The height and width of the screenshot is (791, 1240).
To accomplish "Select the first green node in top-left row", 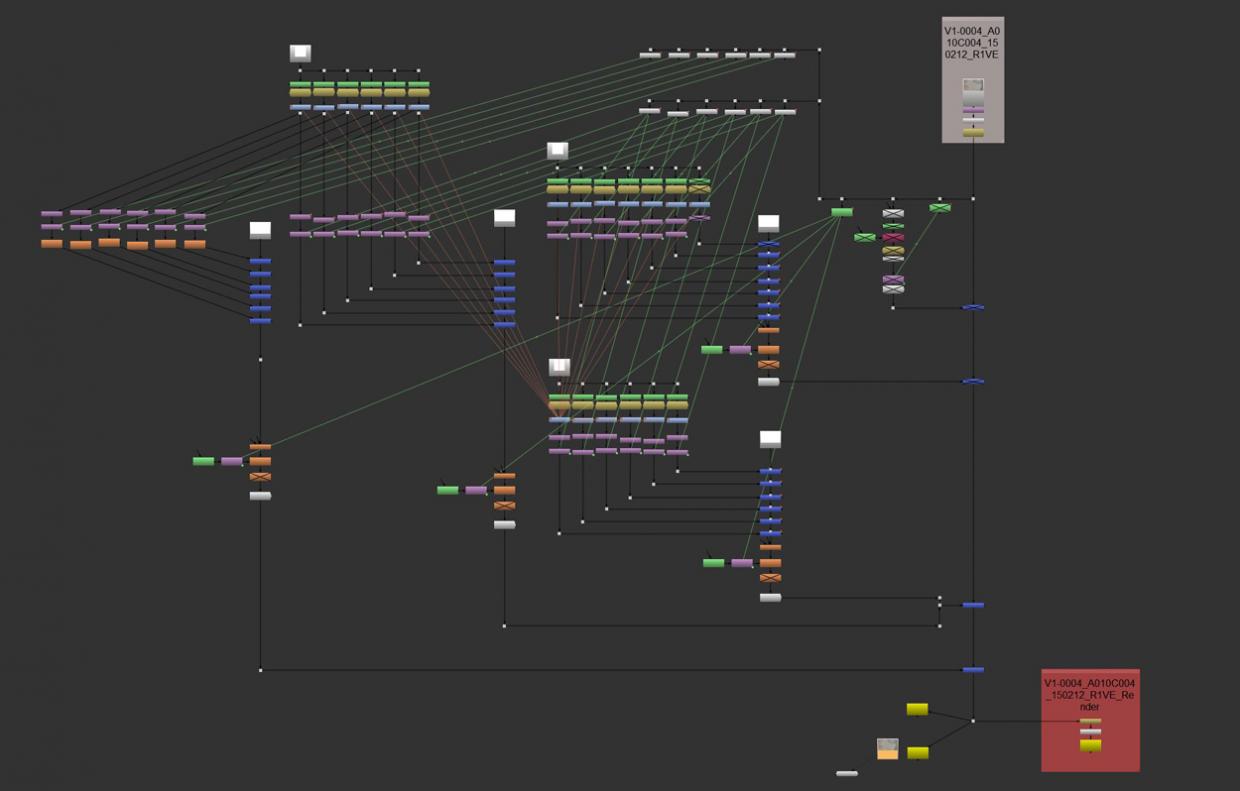I will pos(300,84).
